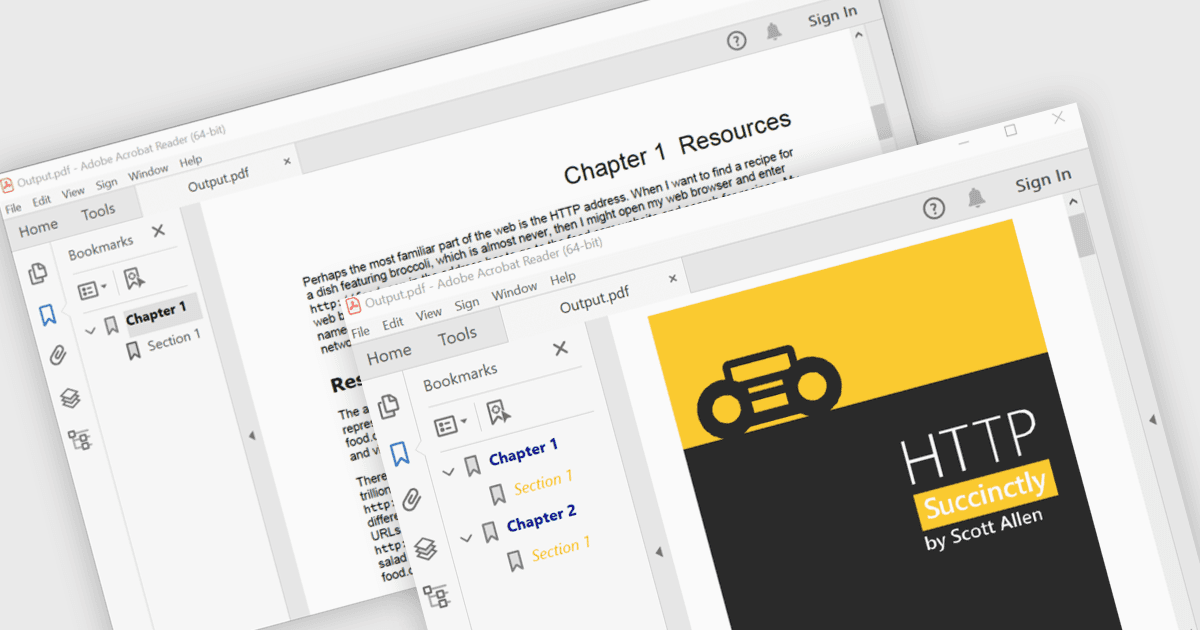Open File menu in front window

click(x=360, y=331)
